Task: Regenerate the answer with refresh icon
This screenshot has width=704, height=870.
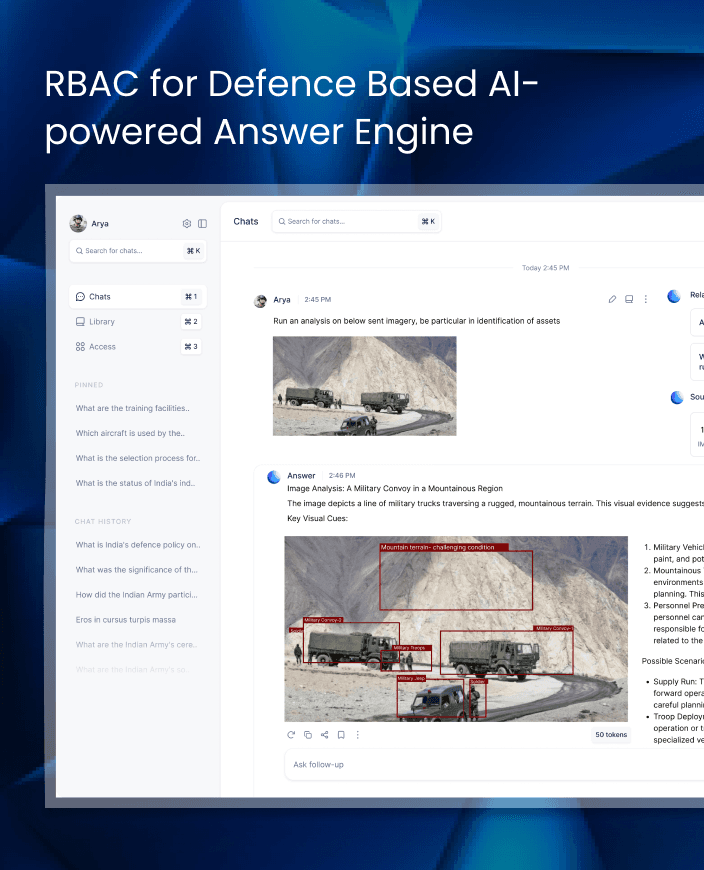Action: click(x=291, y=735)
